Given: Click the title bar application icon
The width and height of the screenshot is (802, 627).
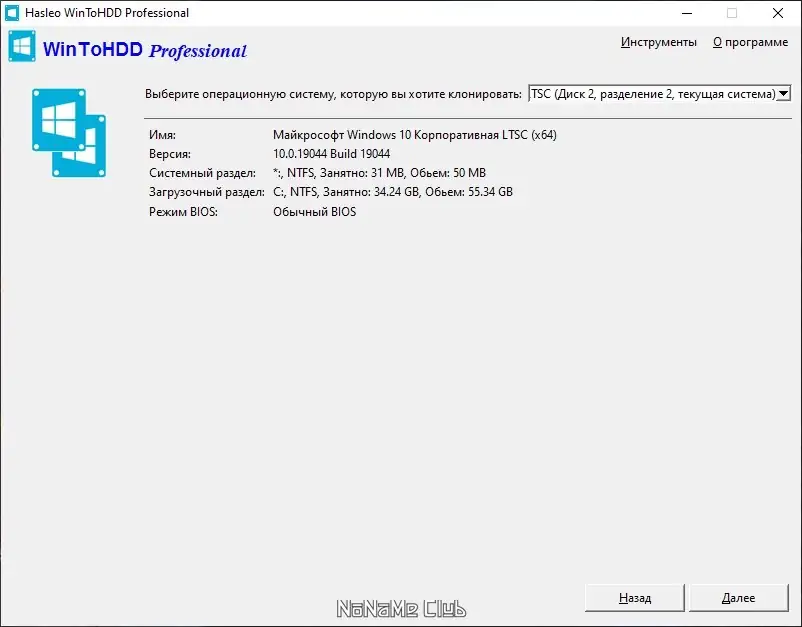Looking at the screenshot, I should pos(12,13).
